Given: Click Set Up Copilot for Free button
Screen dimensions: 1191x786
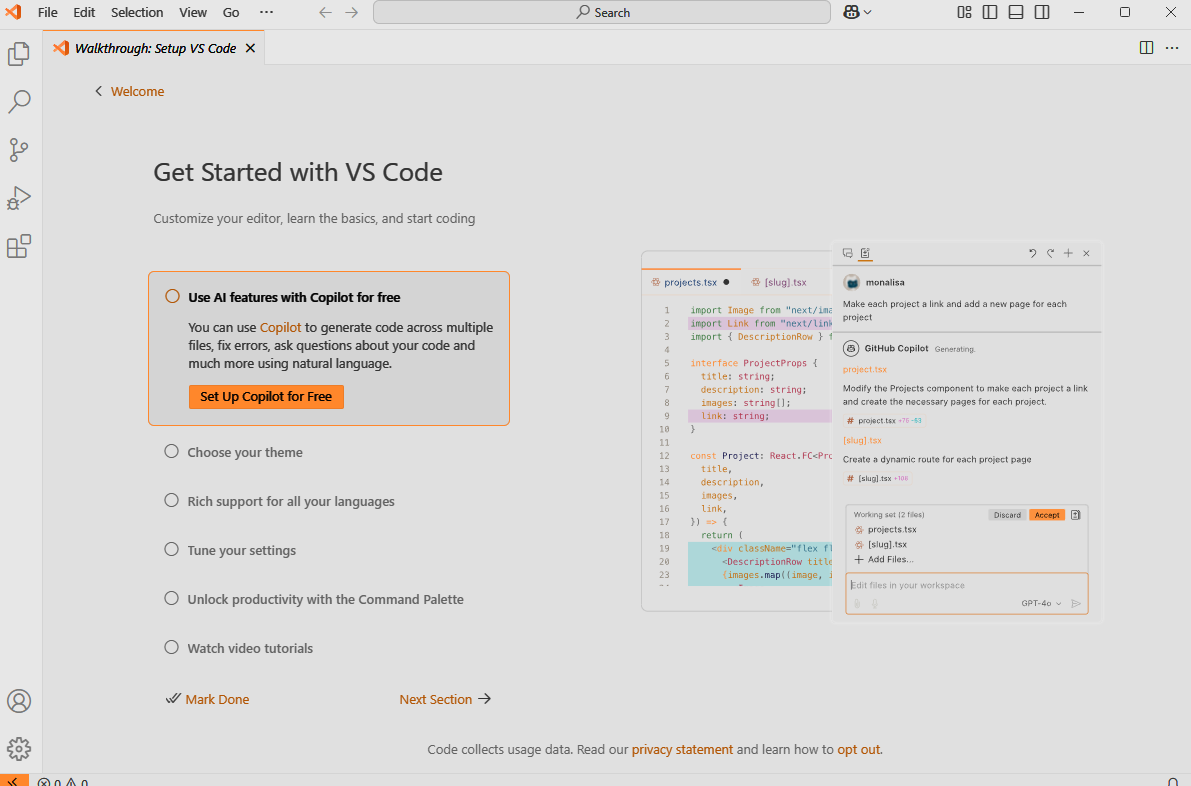Looking at the screenshot, I should [266, 397].
